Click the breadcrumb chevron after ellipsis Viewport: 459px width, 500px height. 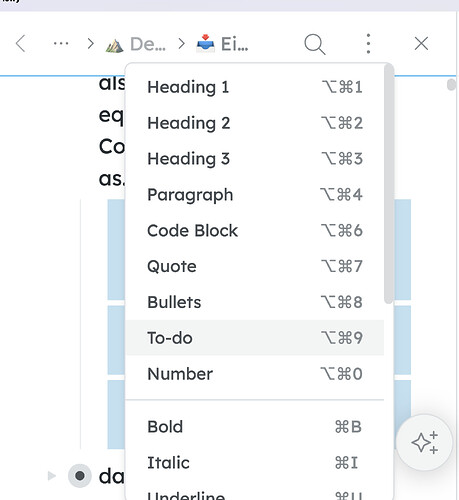(x=90, y=44)
